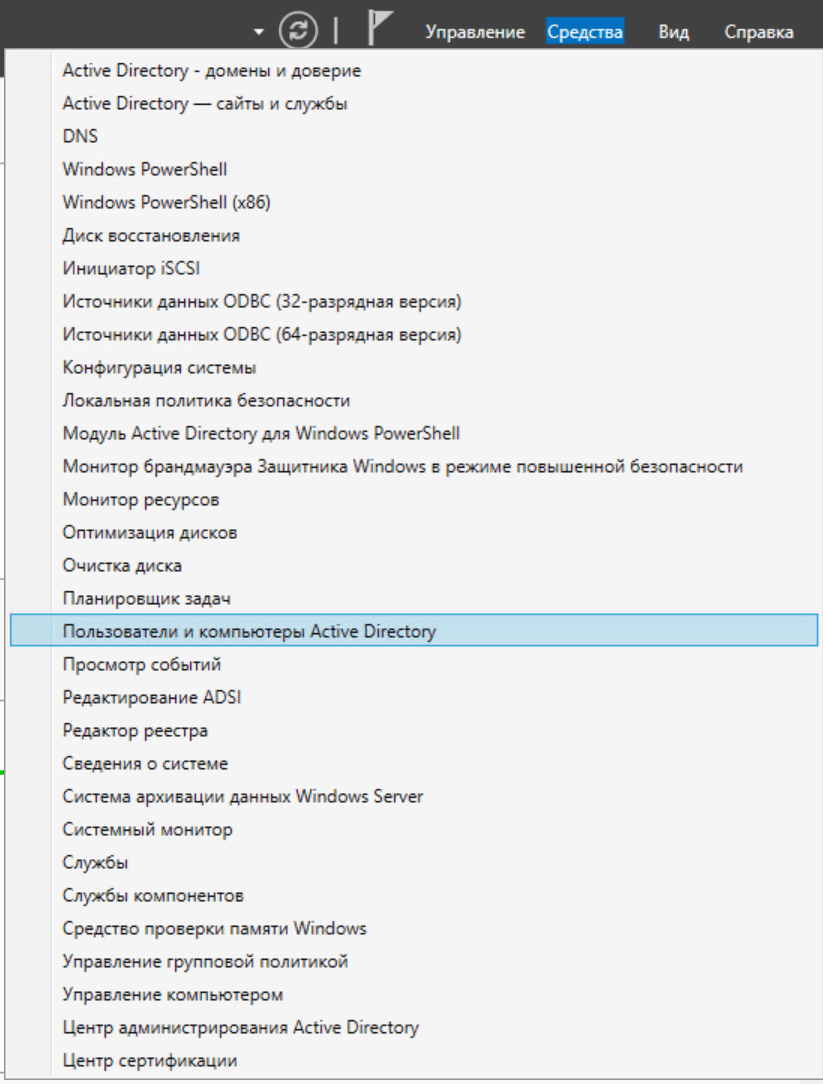The width and height of the screenshot is (823, 1084).
Task: Open the notifications flag icon
Action: pyautogui.click(x=379, y=28)
